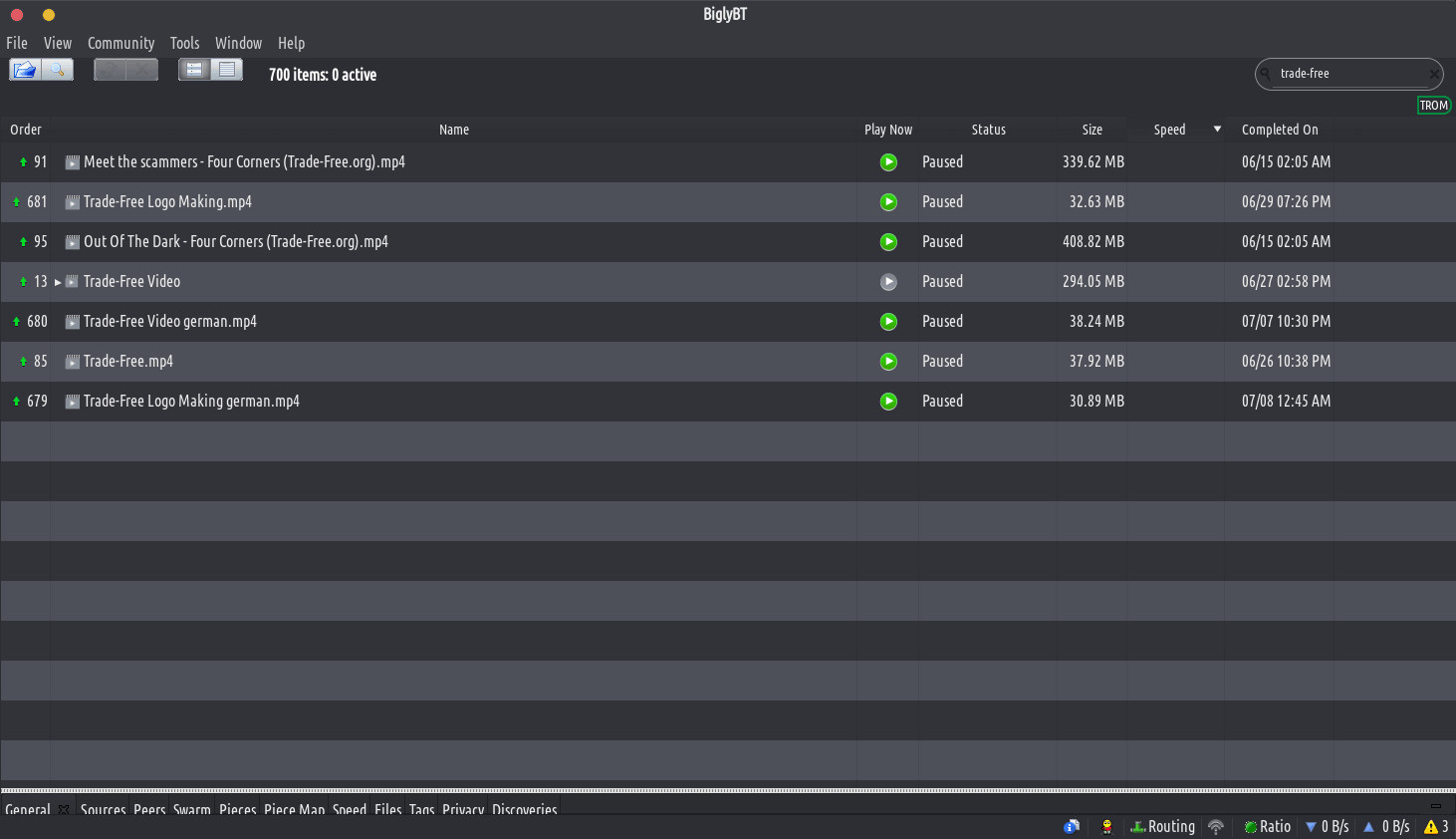
Task: Click the file icon of 'Meet the scammers'
Action: tap(73, 162)
